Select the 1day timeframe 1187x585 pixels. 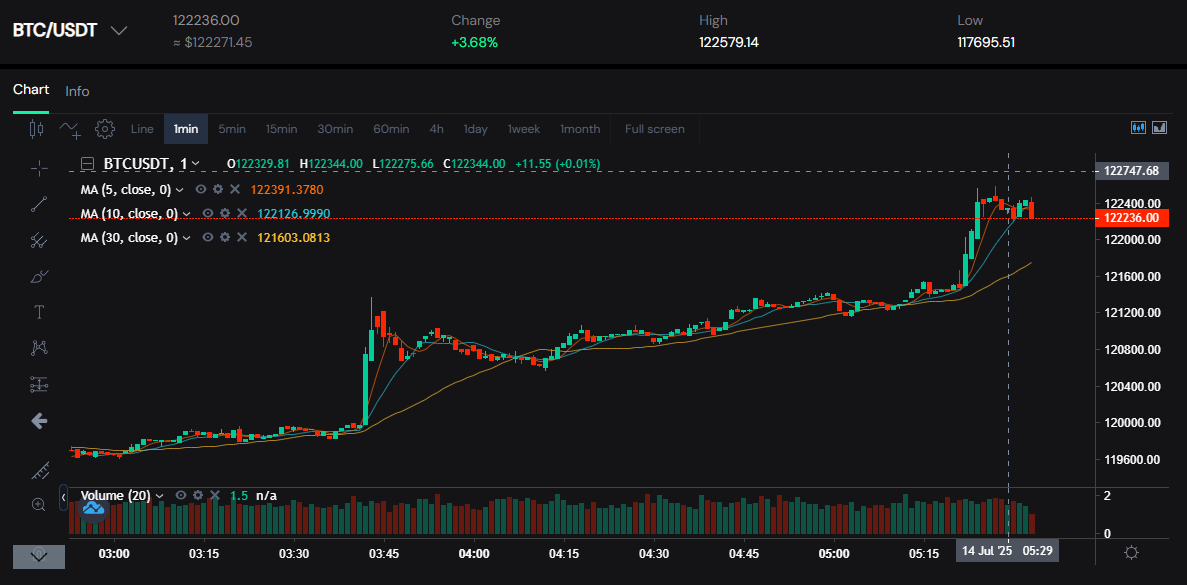click(x=475, y=129)
